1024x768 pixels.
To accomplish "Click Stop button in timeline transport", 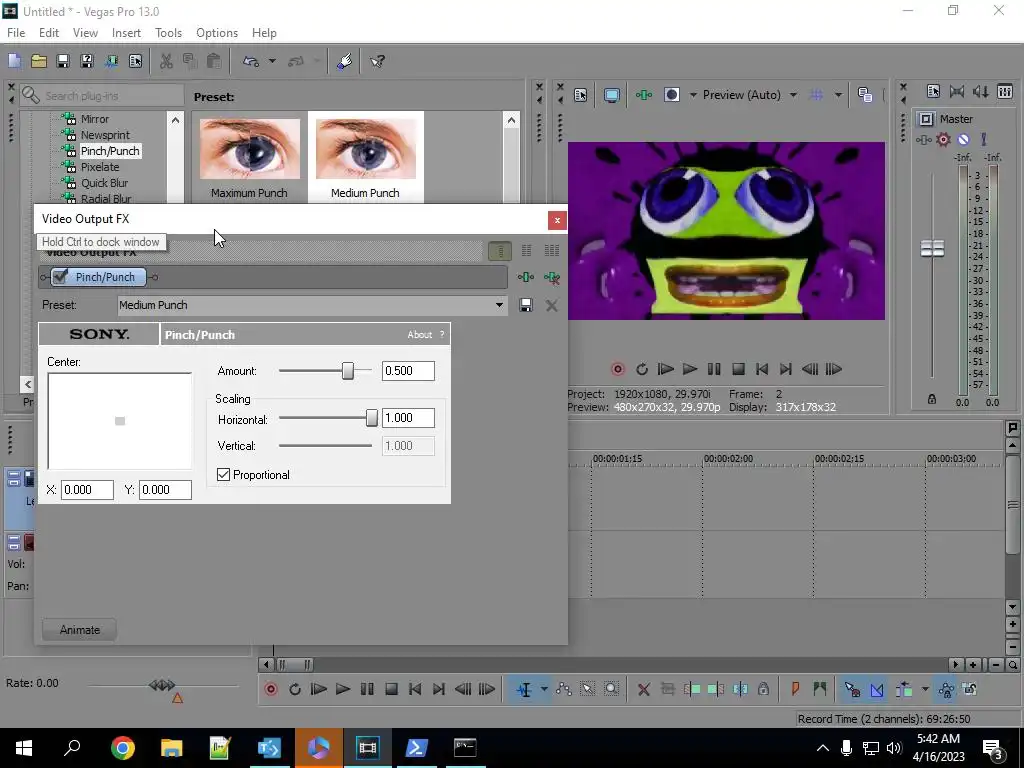I will 391,689.
